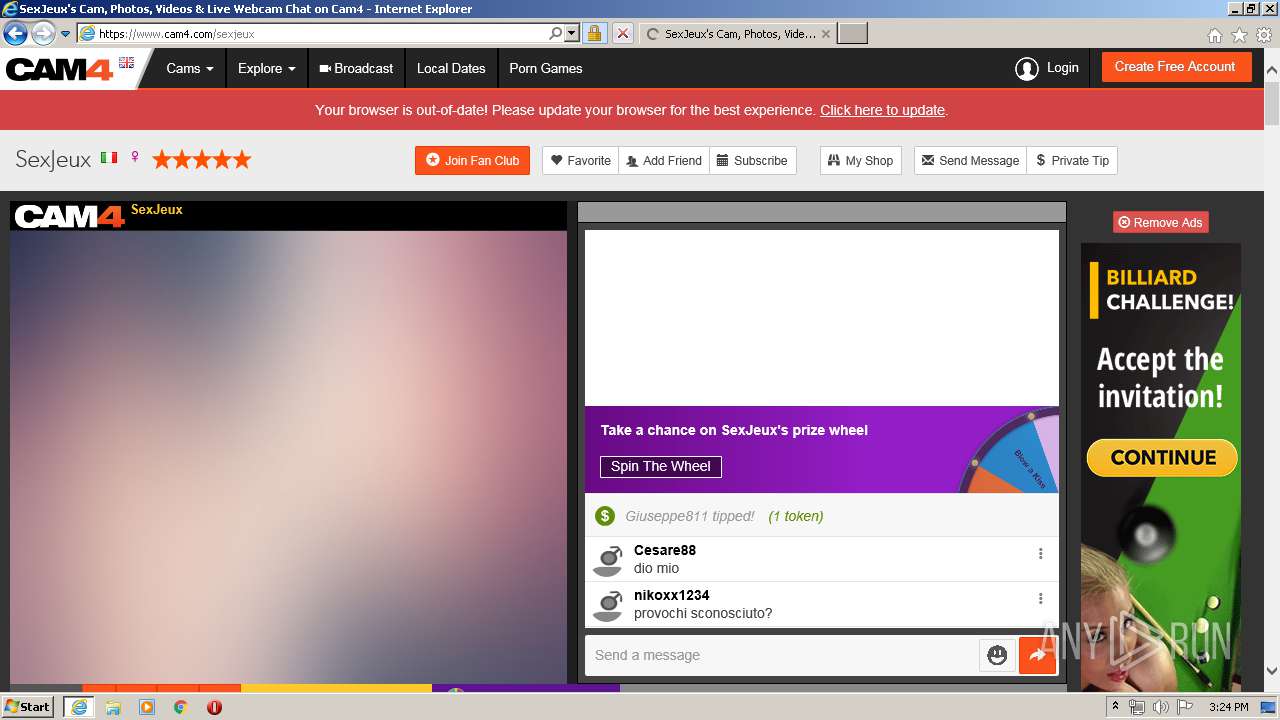The height and width of the screenshot is (720, 1280).
Task: Click the browser Forward arrow button
Action: (x=43, y=33)
